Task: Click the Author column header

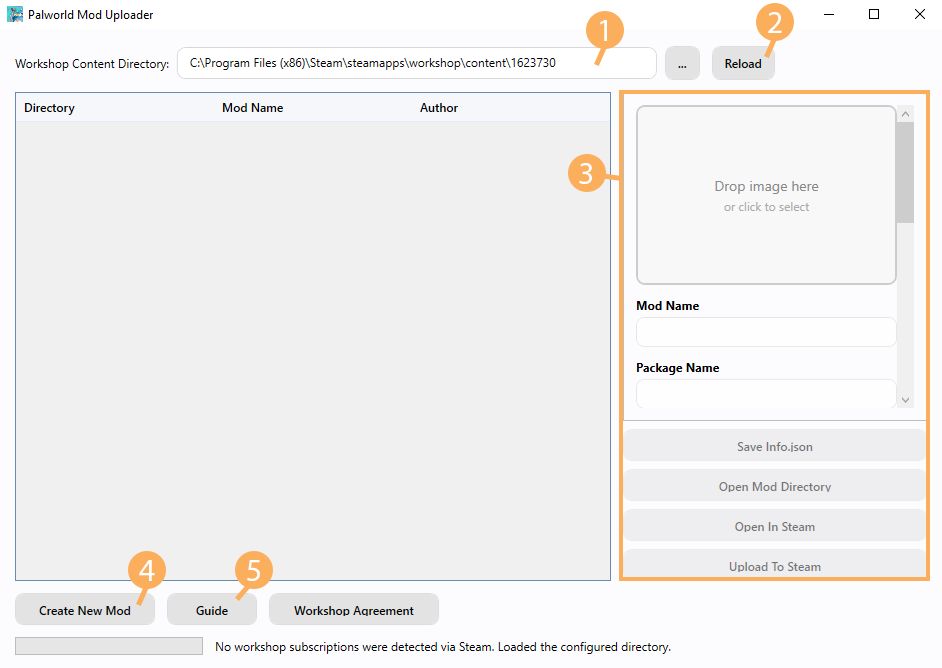Action: [439, 108]
